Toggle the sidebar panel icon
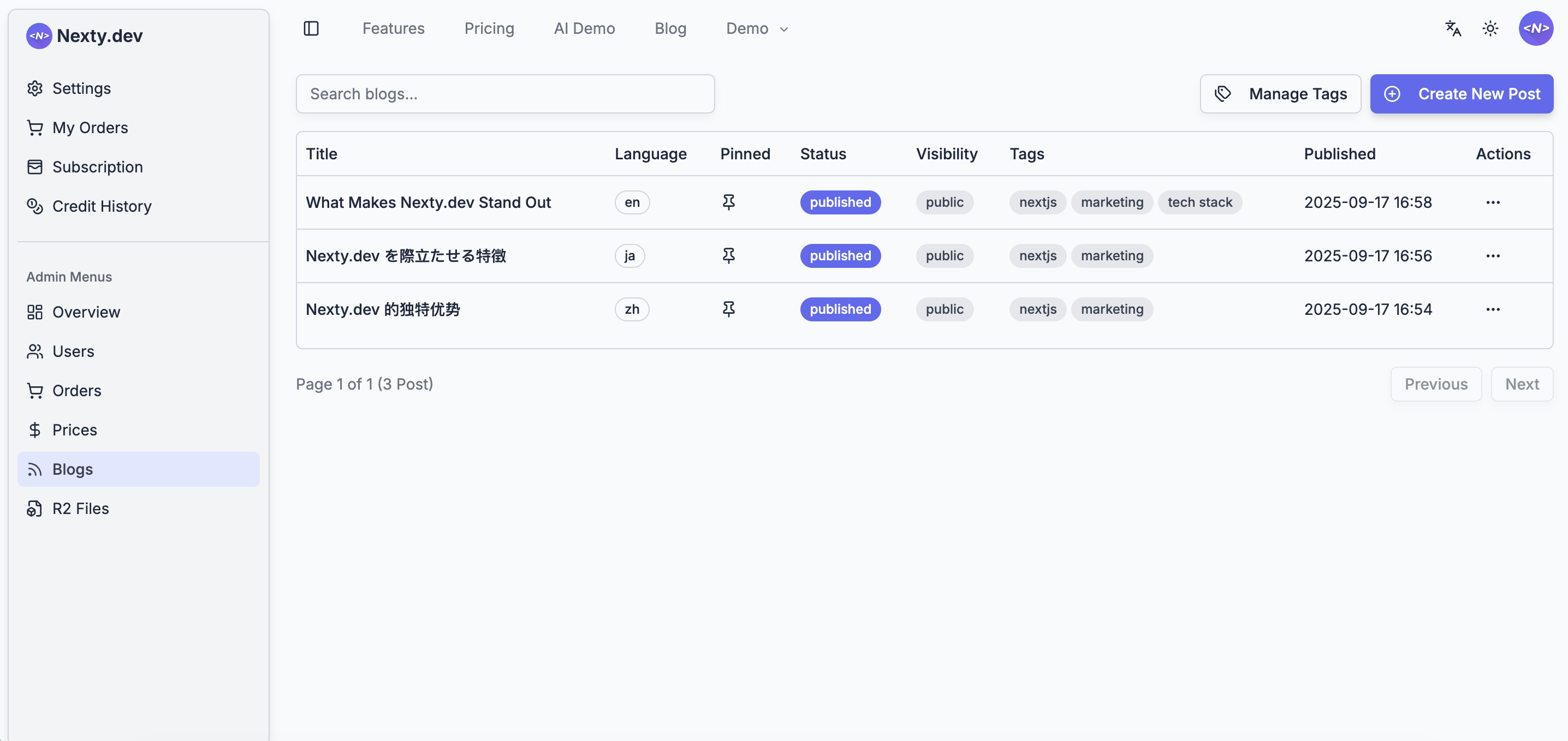This screenshot has width=1568, height=741. pos(311,28)
